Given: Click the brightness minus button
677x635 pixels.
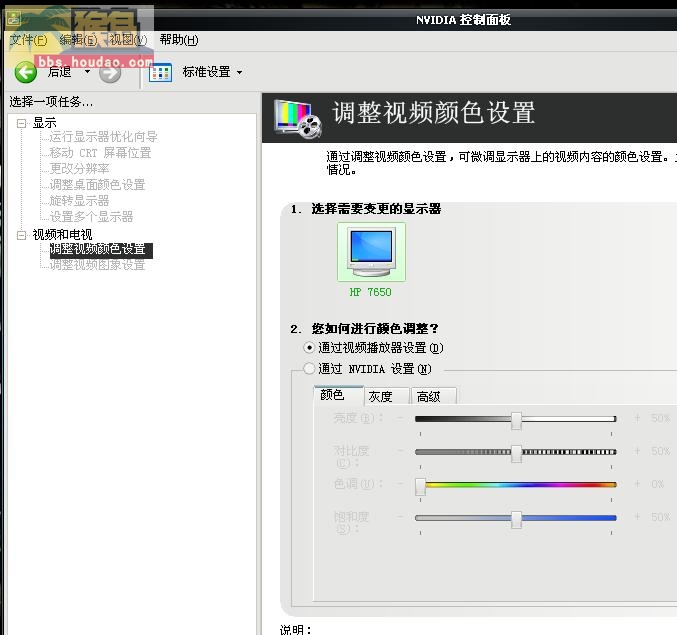Looking at the screenshot, I should pyautogui.click(x=400, y=418).
